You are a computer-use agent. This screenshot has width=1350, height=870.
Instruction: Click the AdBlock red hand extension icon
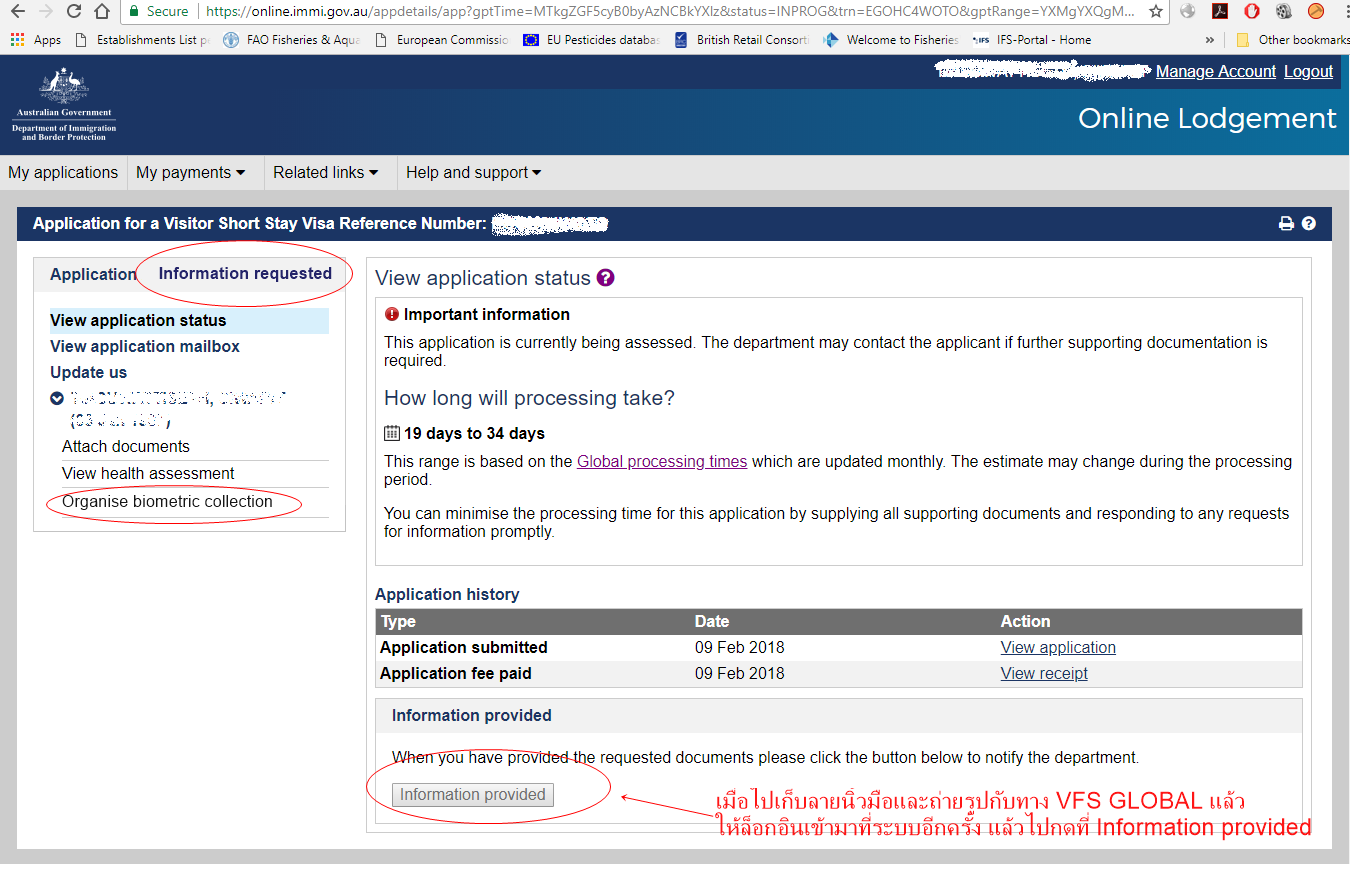point(1251,12)
